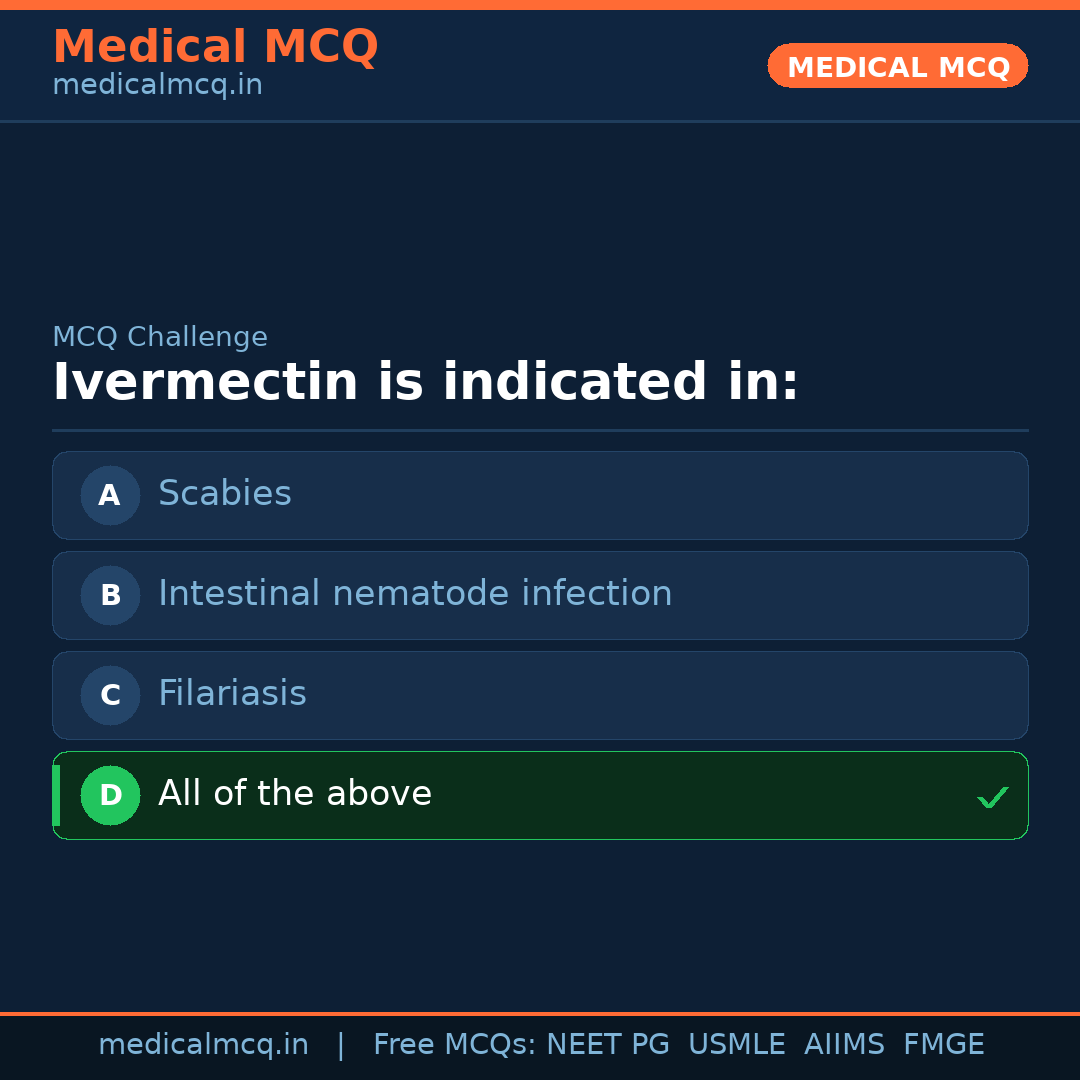The width and height of the screenshot is (1080, 1080).
Task: Open the medicalmcq.in link in the footer
Action: coord(203,1045)
